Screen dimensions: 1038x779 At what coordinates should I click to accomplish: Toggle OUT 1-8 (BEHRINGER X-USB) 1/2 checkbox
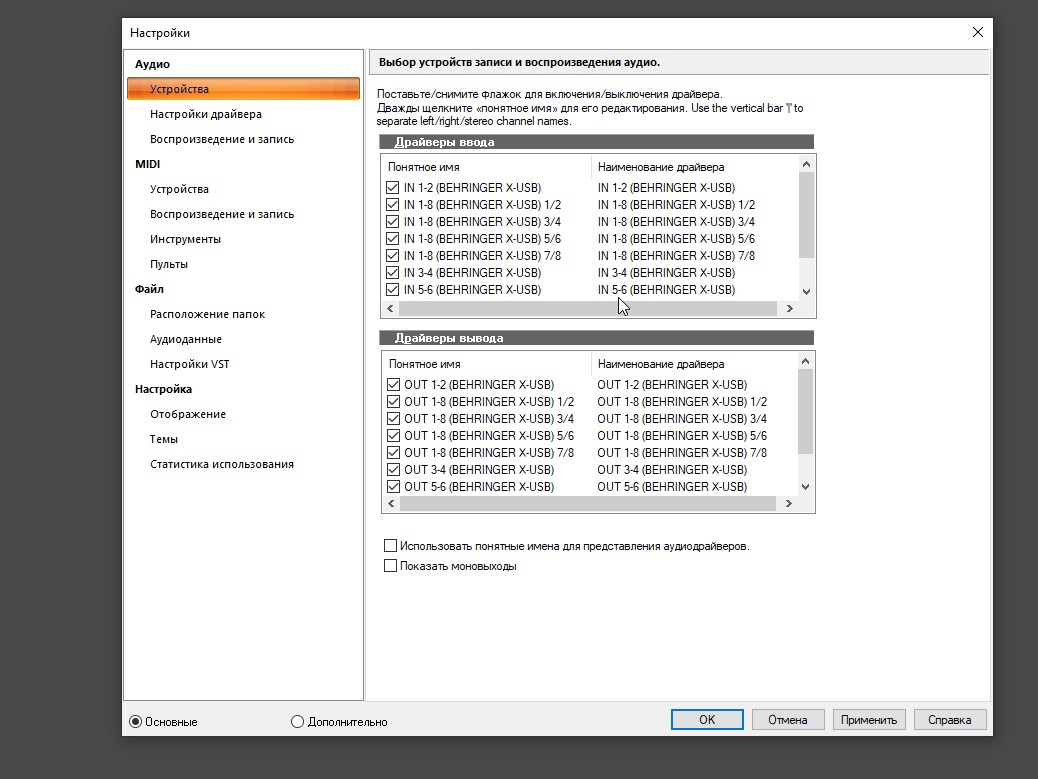point(393,402)
